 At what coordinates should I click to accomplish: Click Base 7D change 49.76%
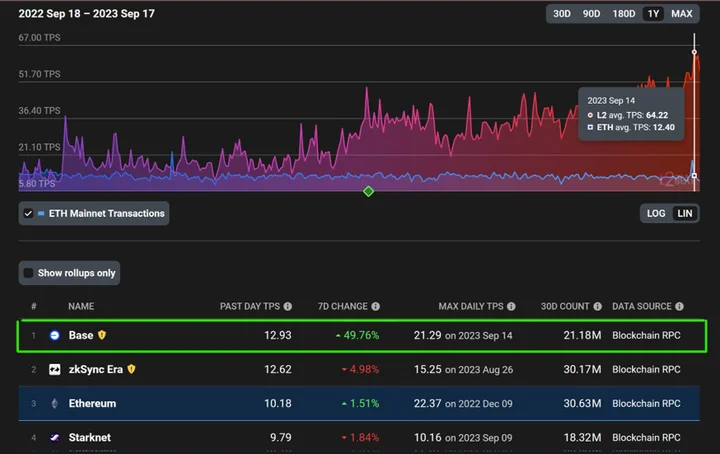tap(357, 336)
